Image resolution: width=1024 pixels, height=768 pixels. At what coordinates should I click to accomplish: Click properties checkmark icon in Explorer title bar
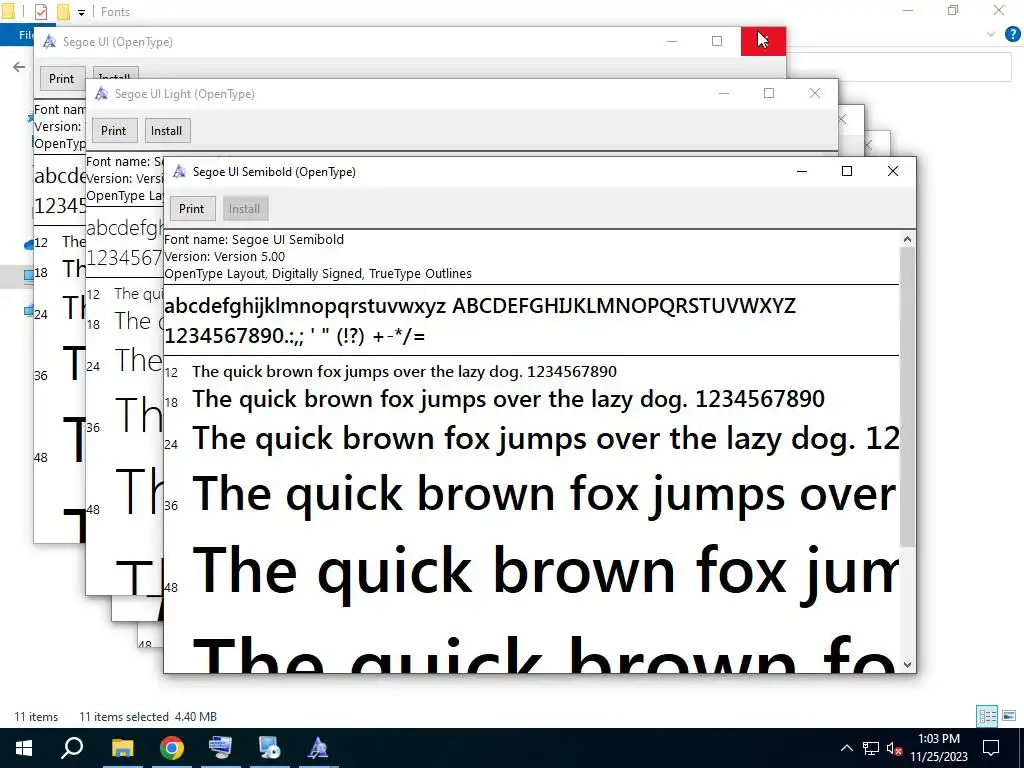[x=40, y=12]
